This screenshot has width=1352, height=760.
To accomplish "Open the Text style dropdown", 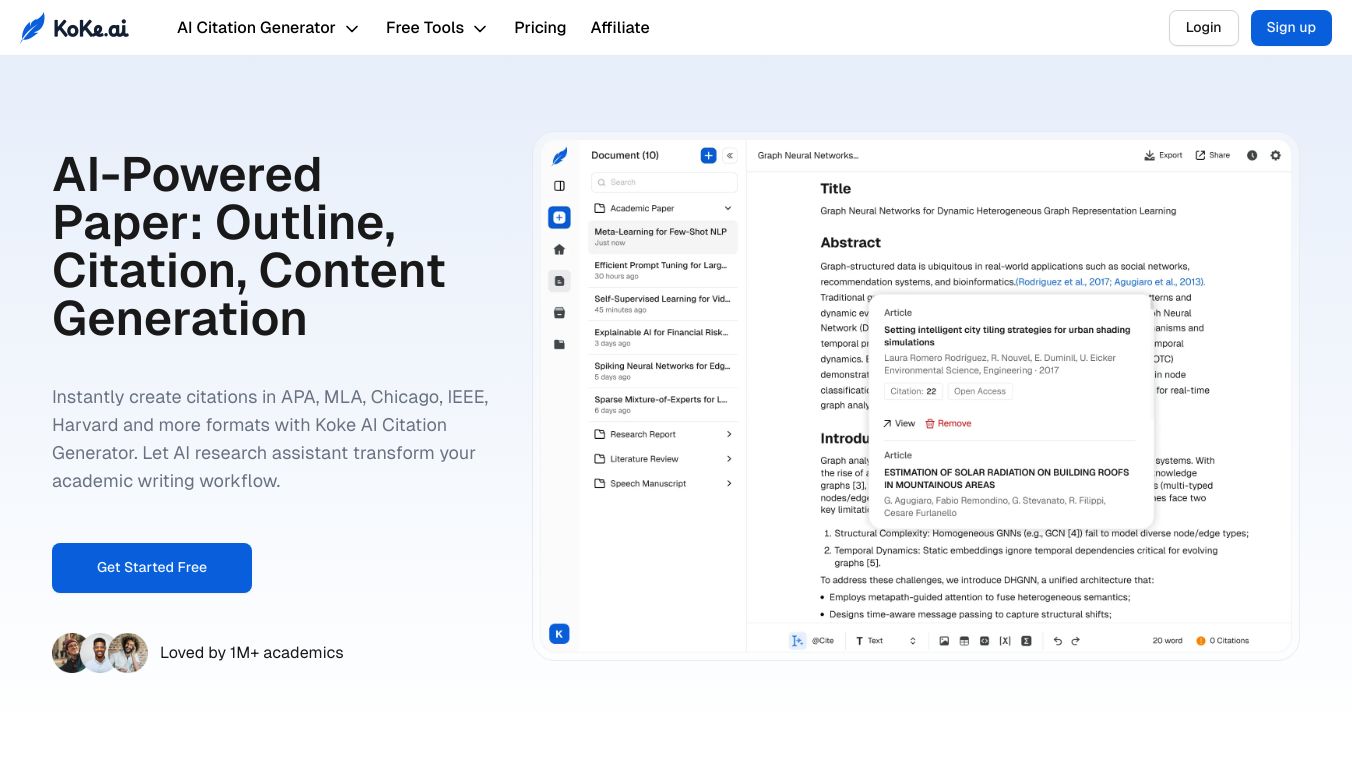I will coord(886,641).
